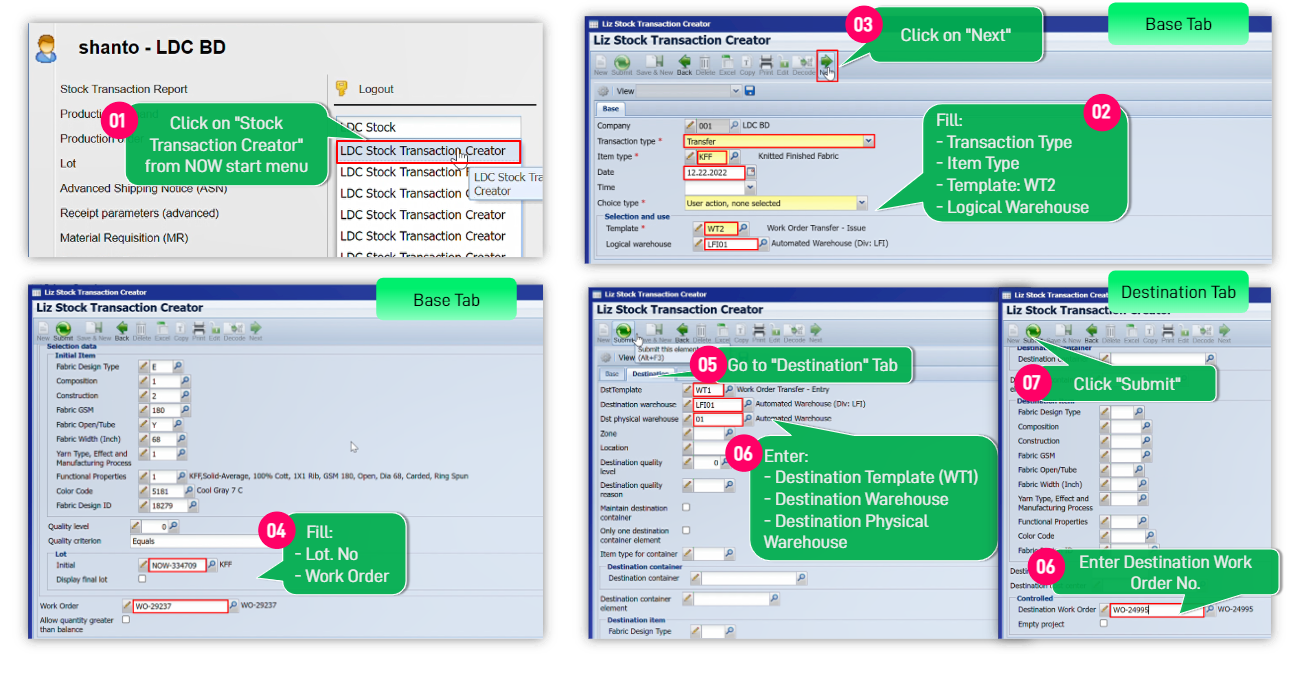Click the Quality level field showing 0
The image size is (1315, 680).
(154, 526)
